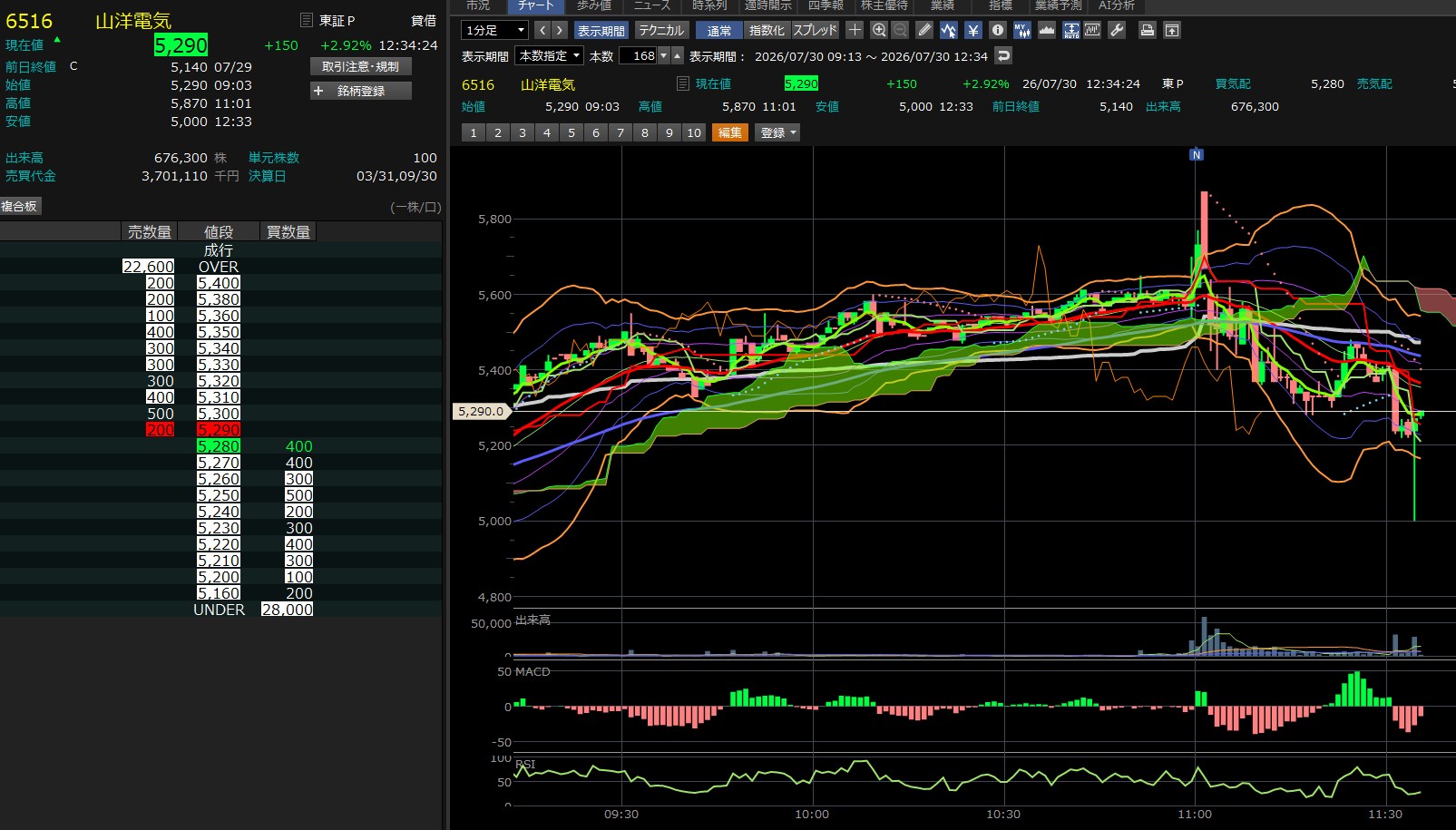Toggle the 指数化 chart mode
This screenshot has height=830, width=1456.
[767, 30]
